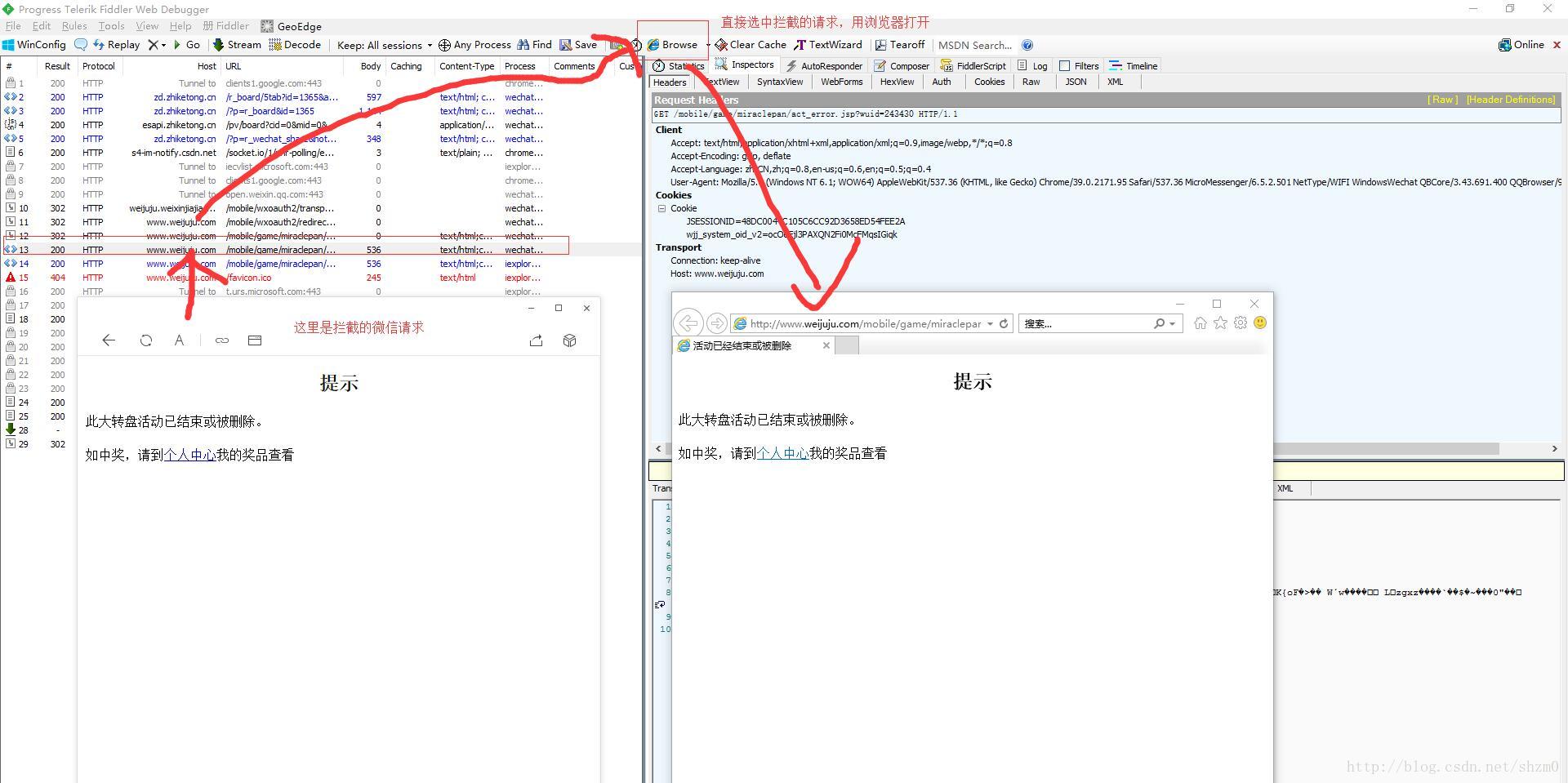Select the SyntaxView request inspector tab
The width and height of the screenshot is (1568, 783).
coord(780,82)
